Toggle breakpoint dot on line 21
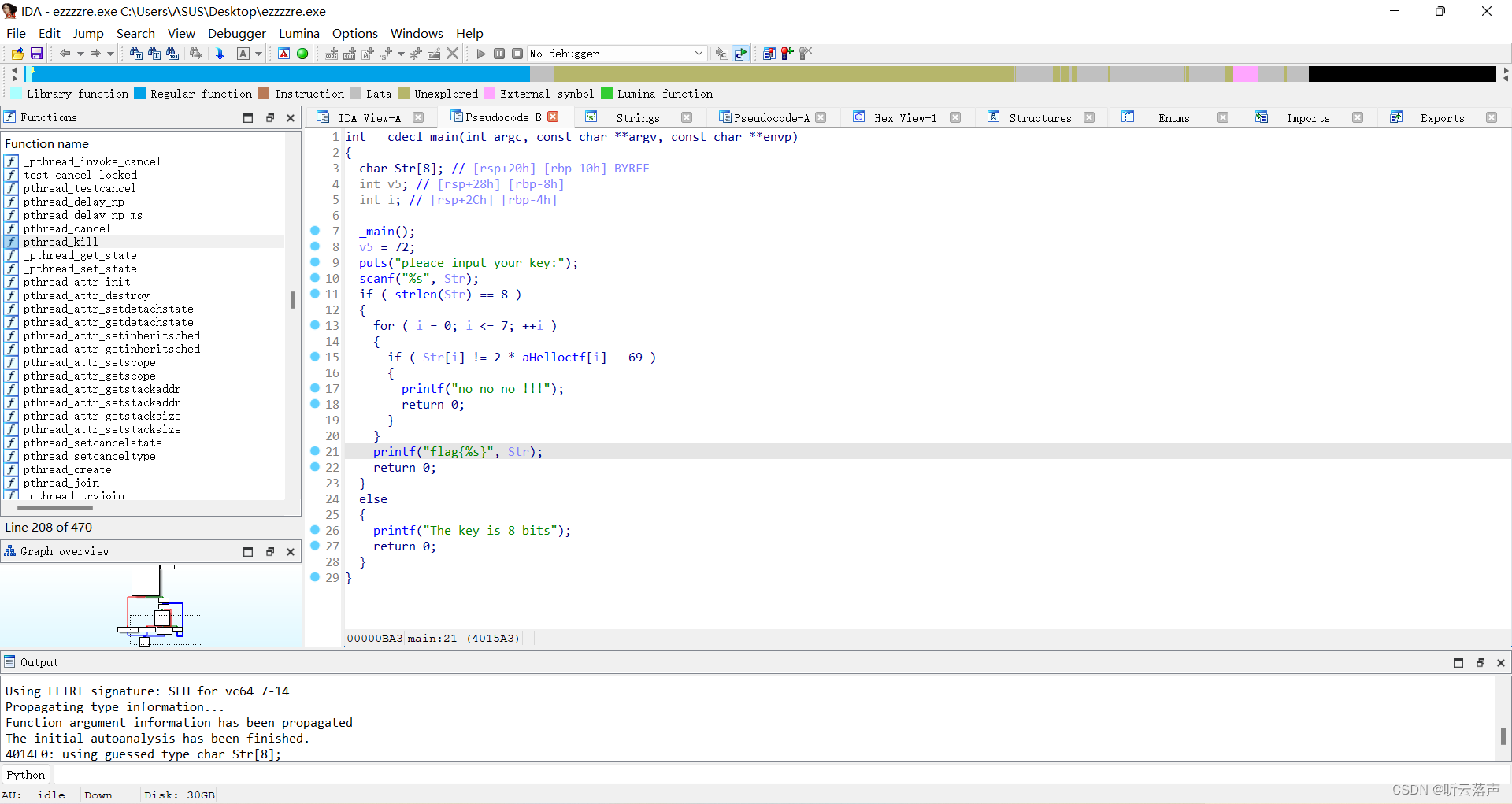The image size is (1512, 804). (x=315, y=451)
